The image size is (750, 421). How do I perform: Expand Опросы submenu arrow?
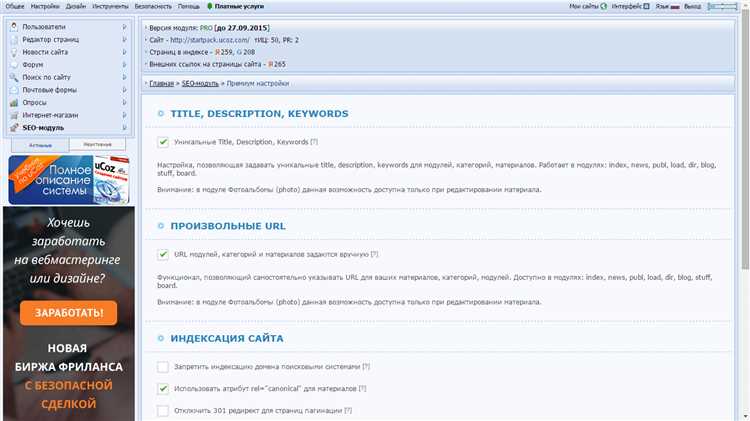click(124, 102)
